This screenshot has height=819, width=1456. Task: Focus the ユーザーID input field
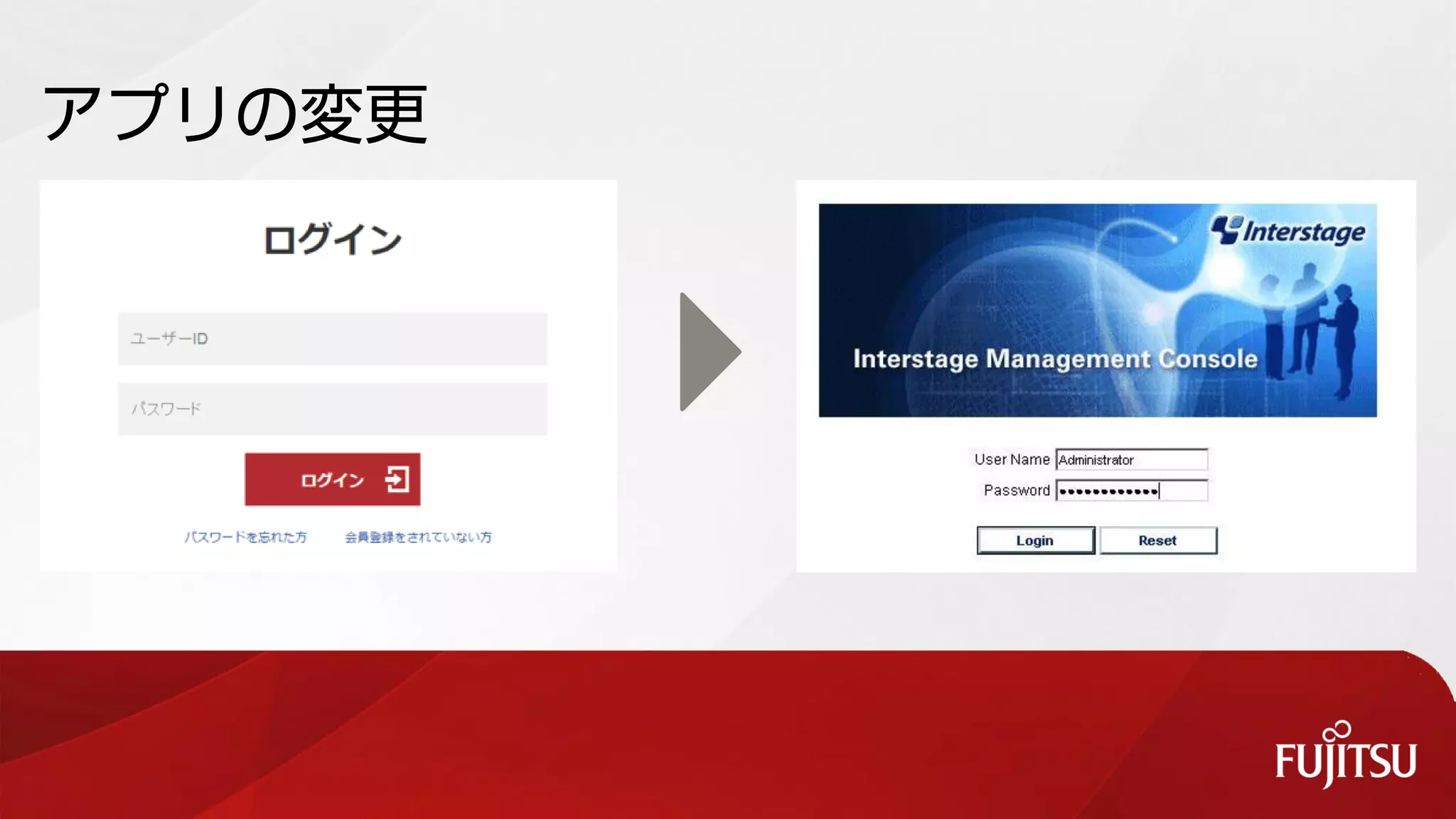[332, 338]
